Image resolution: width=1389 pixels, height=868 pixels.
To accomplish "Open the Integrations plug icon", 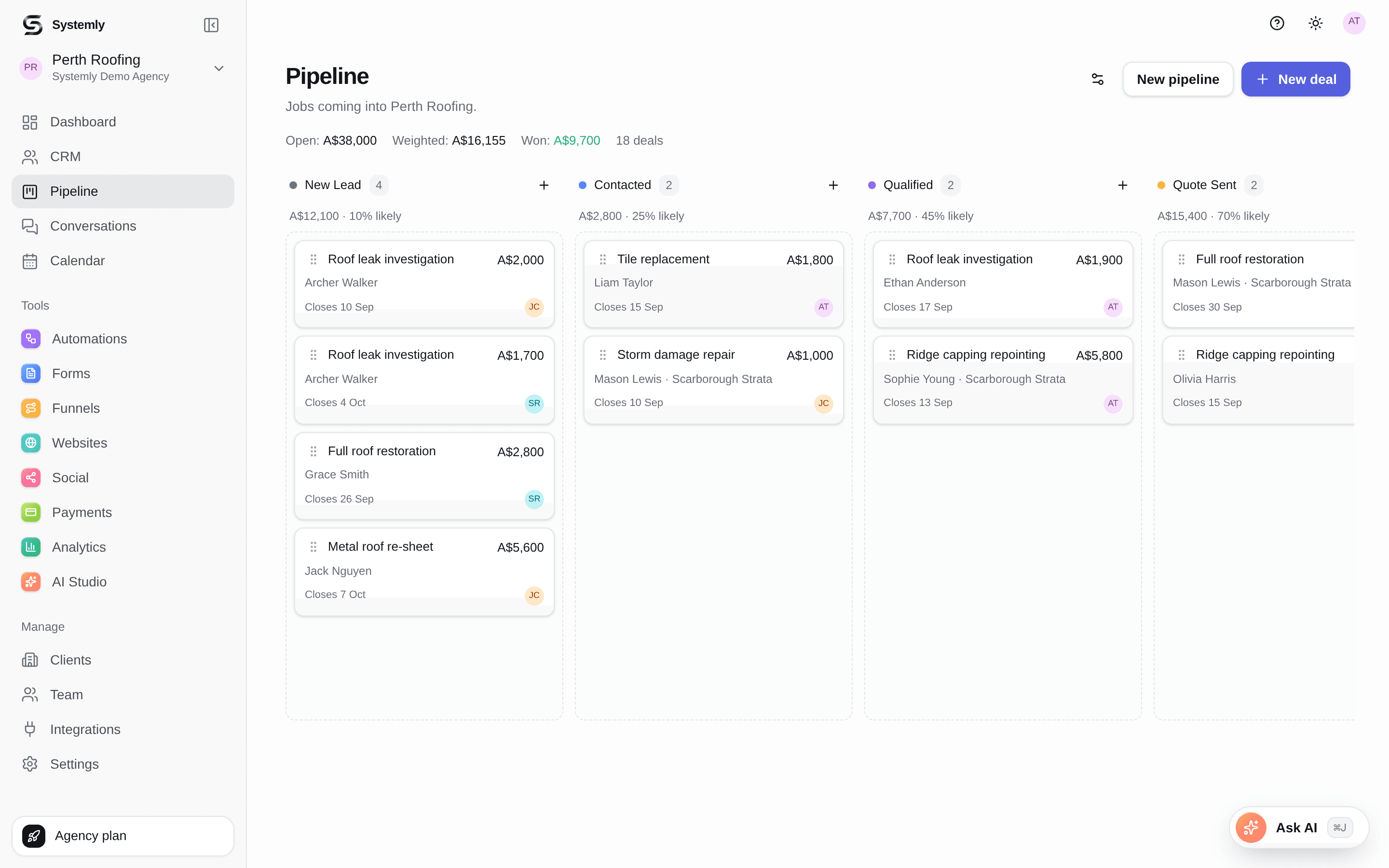I will tap(30, 729).
